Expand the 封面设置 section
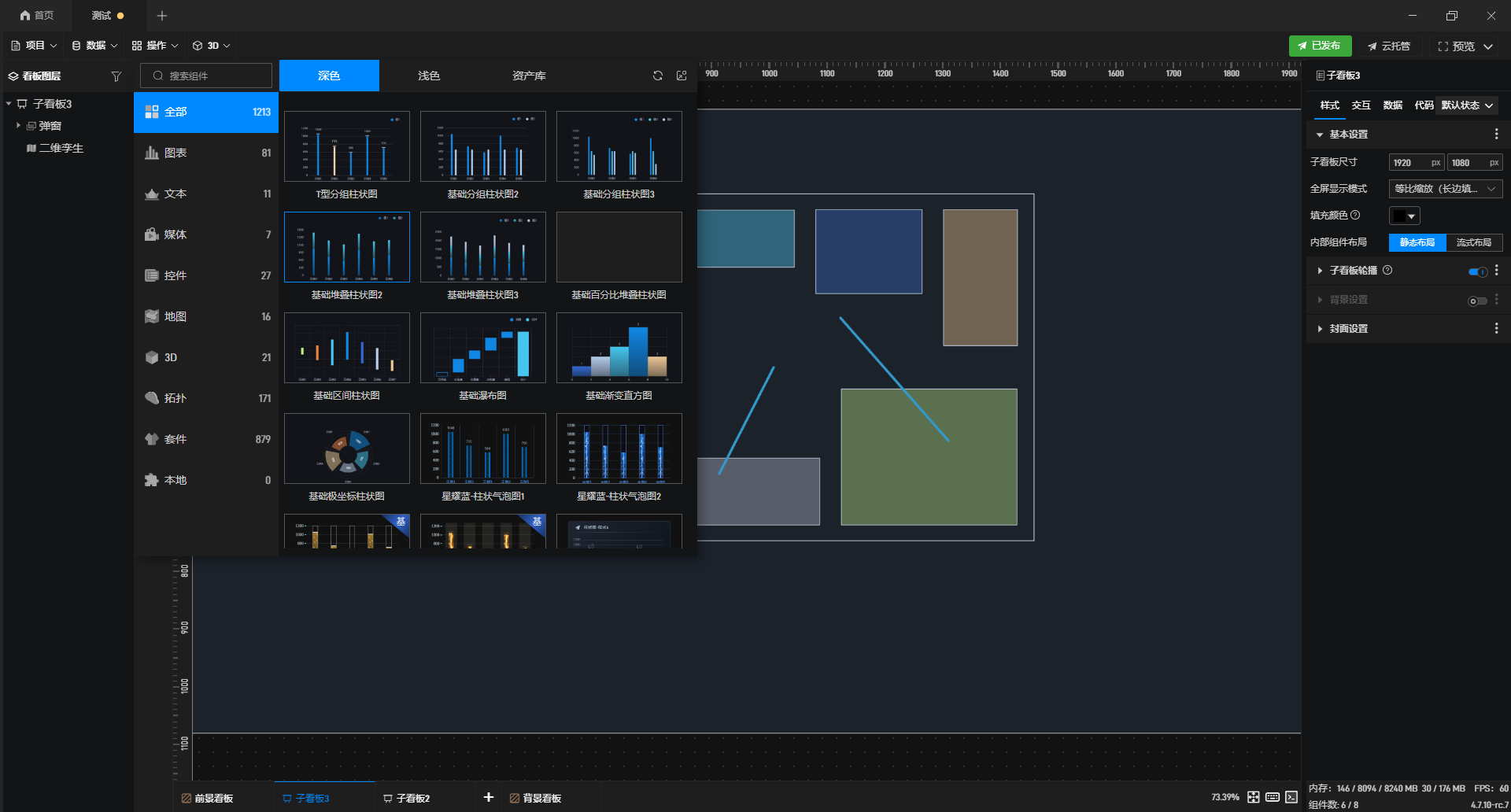 coord(1348,329)
